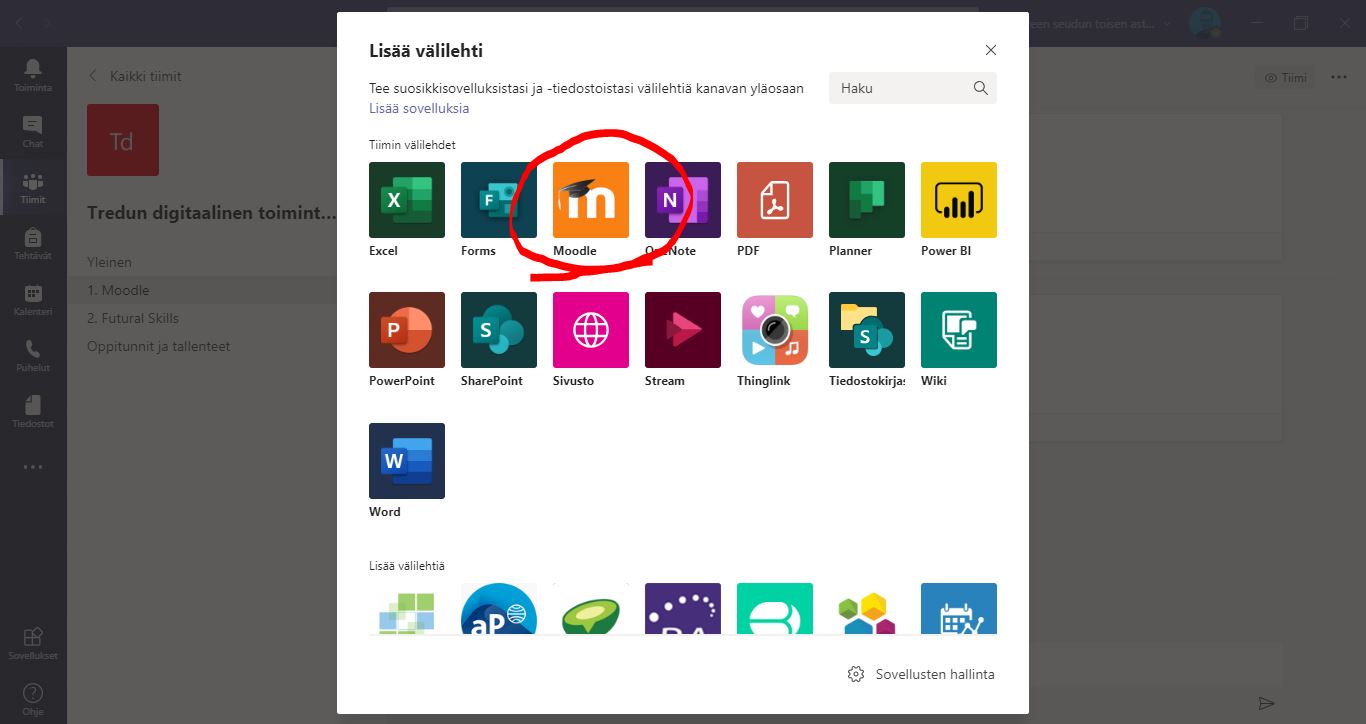Select the Yleinen channel
Viewport: 1366px width, 724px height.
pos(109,262)
